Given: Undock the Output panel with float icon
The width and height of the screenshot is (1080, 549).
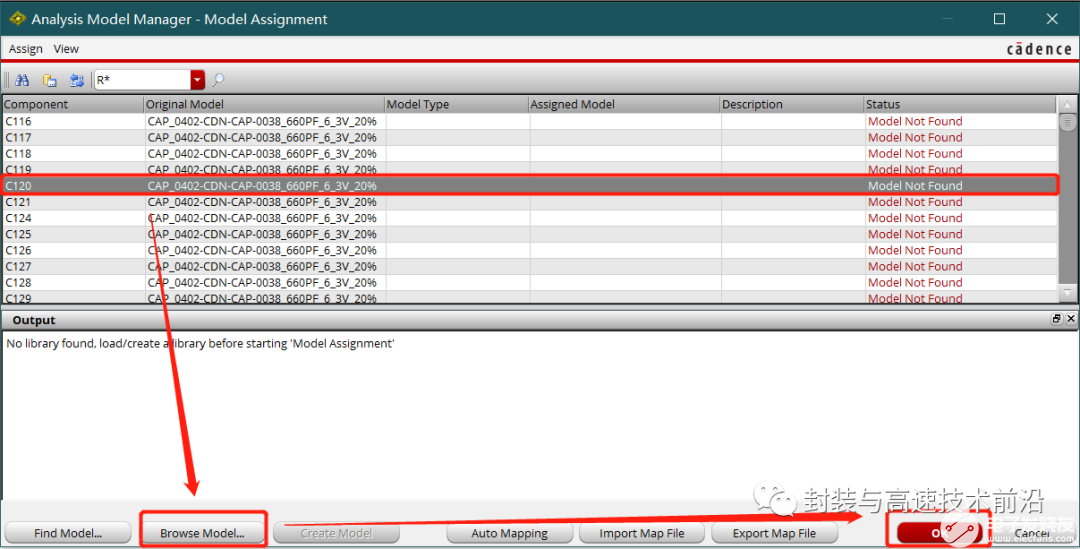Looking at the screenshot, I should (1057, 319).
